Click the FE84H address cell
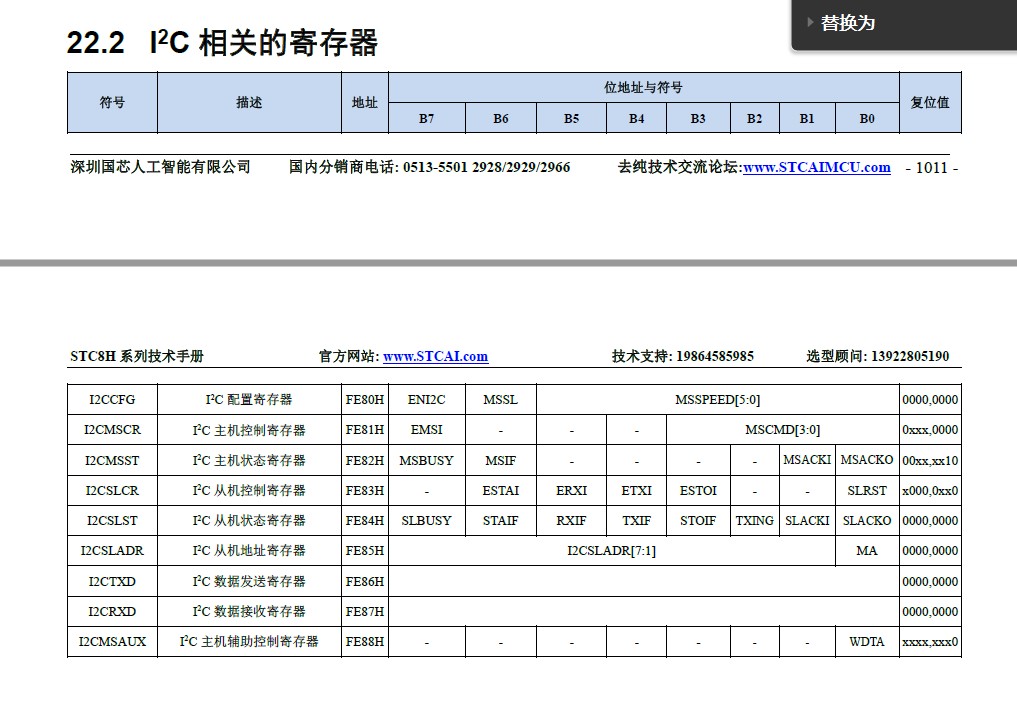1017x712 pixels. (x=365, y=520)
